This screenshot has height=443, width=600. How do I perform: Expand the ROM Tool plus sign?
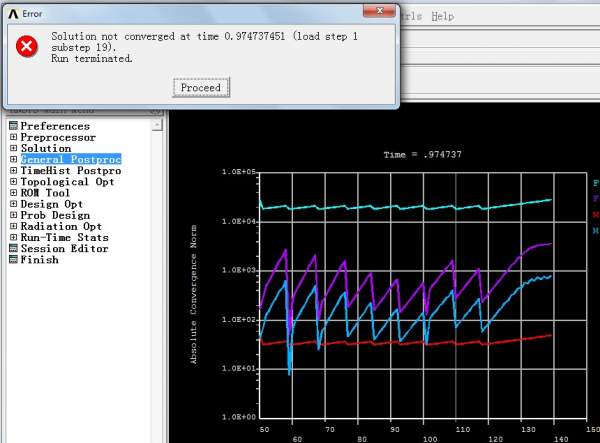pyautogui.click(x=13, y=193)
